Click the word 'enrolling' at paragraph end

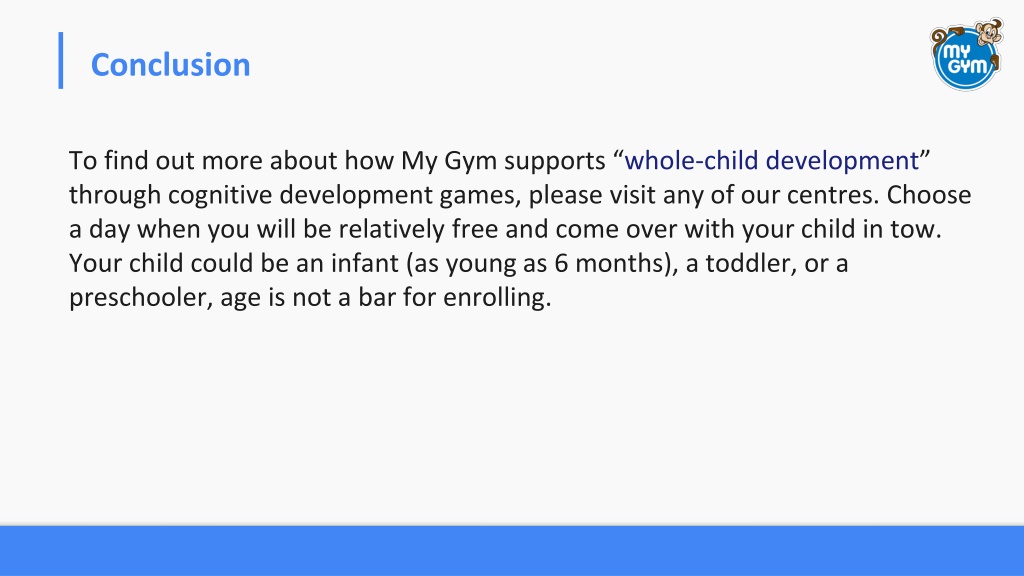pos(497,297)
